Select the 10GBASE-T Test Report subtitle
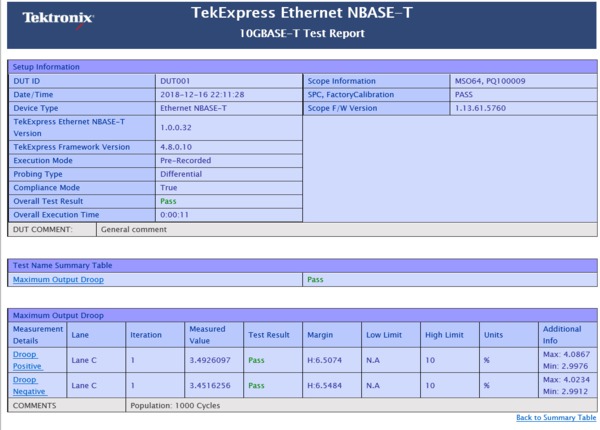600x430 pixels. [x=301, y=33]
